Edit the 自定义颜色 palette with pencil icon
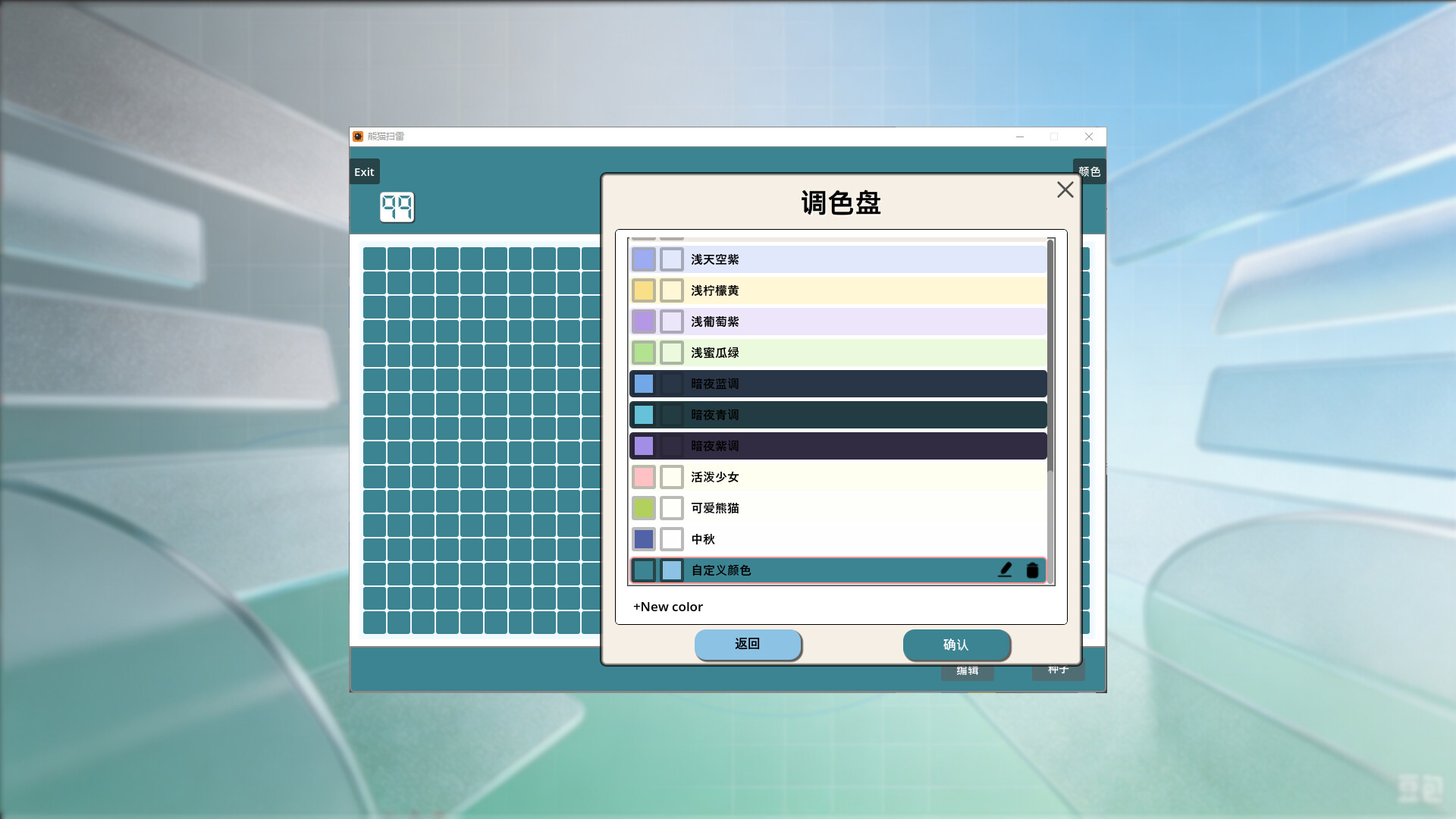The height and width of the screenshot is (819, 1456). click(1005, 570)
